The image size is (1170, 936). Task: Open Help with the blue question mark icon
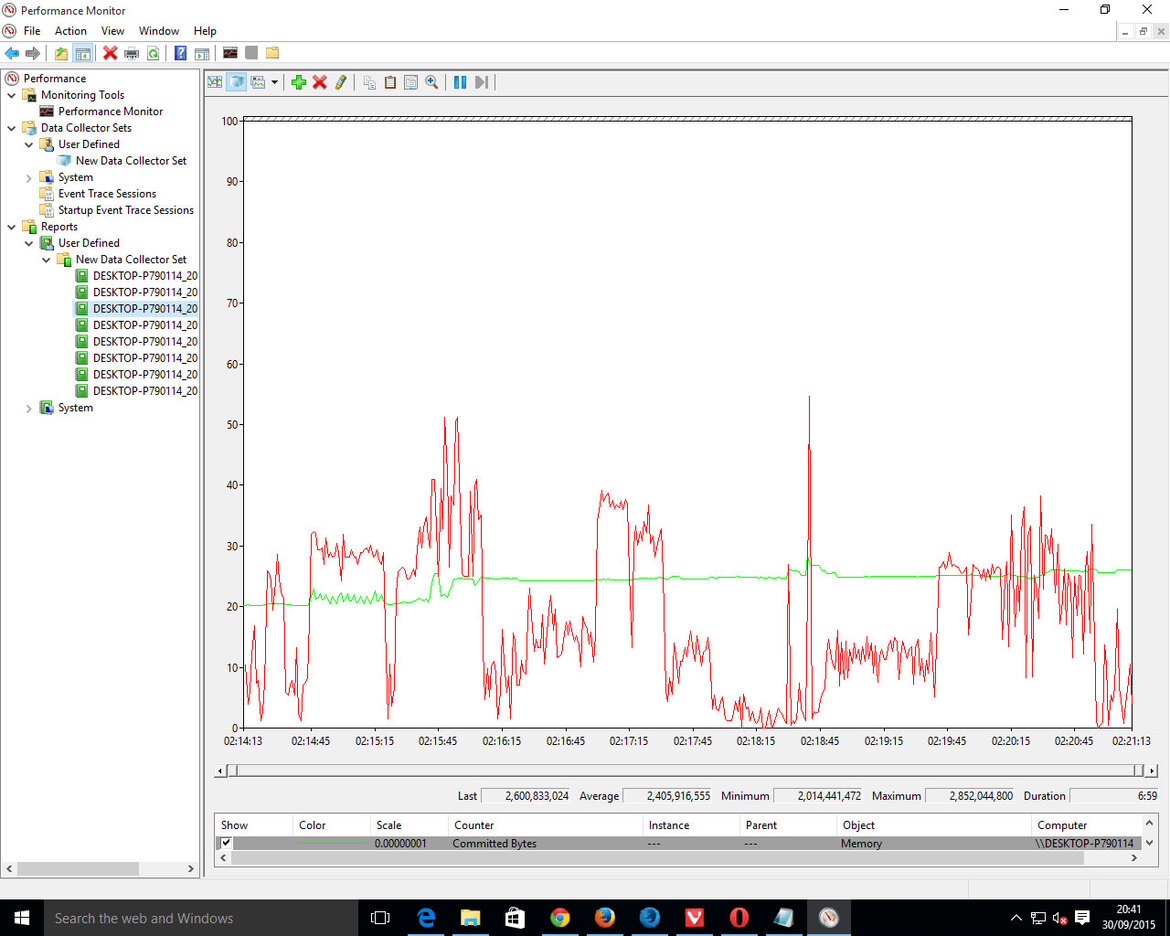pos(181,53)
